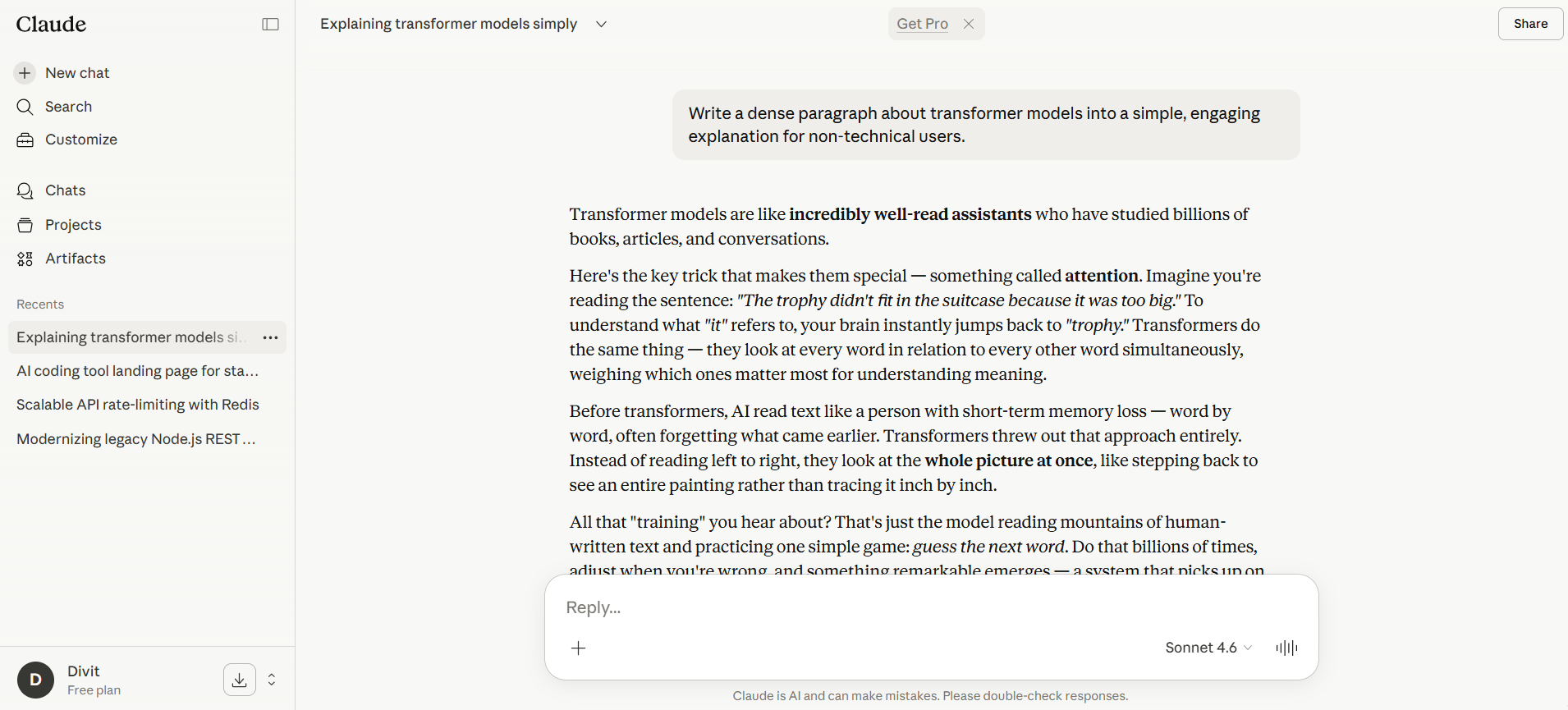Click the download desktop app icon
This screenshot has width=1568, height=710.
point(239,680)
